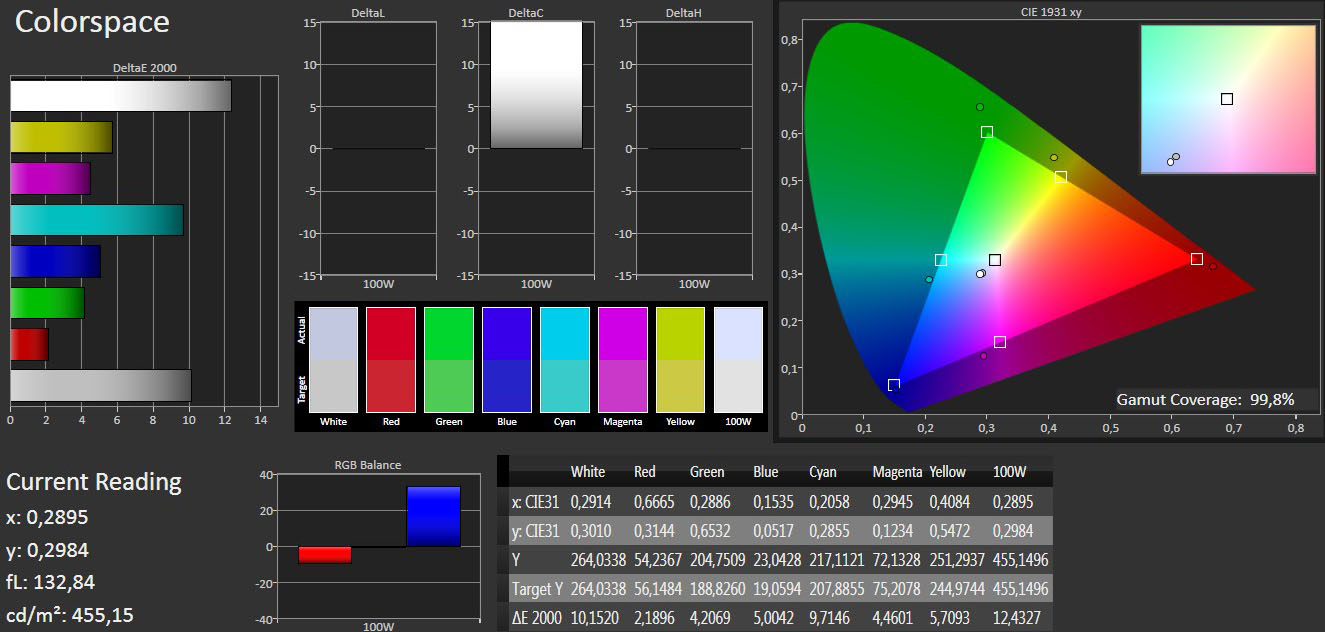Select the Cyan color swatch
The height and width of the screenshot is (632, 1325).
click(565, 360)
